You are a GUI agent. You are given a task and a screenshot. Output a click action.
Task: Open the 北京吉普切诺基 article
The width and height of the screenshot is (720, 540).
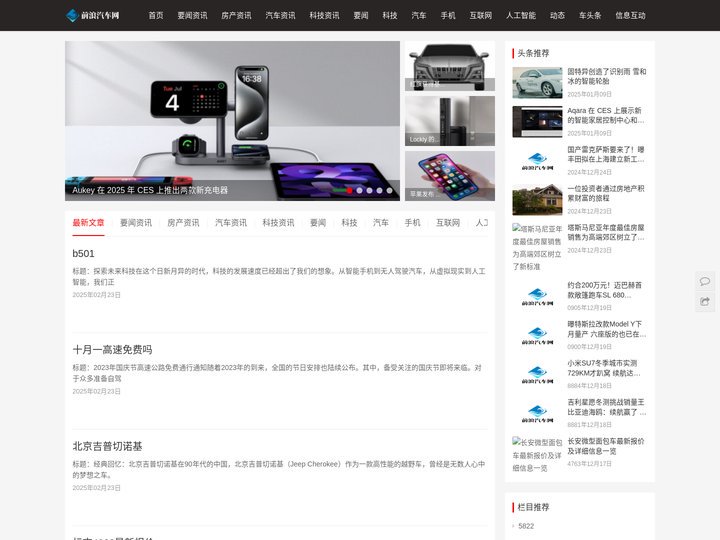pos(107,446)
